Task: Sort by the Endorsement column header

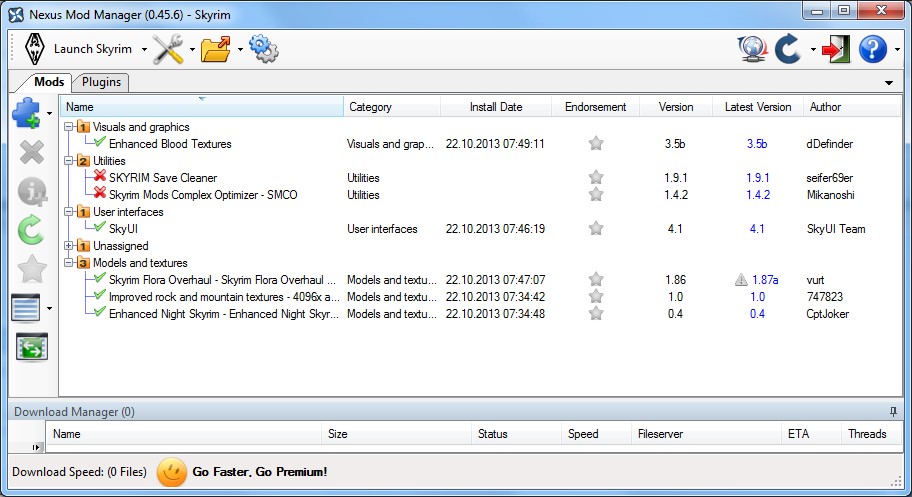Action: tap(596, 106)
